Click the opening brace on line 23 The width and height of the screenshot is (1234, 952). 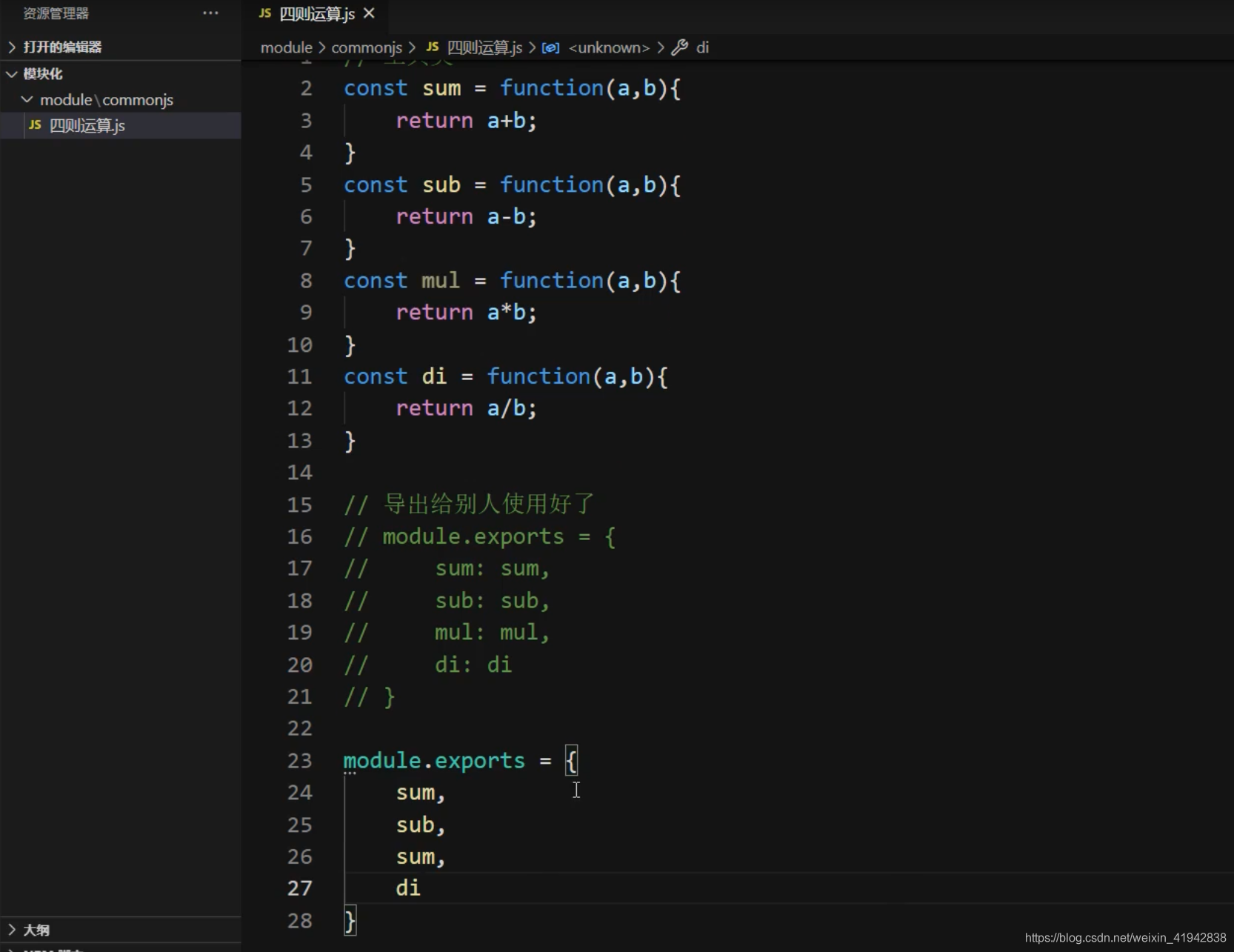[571, 761]
